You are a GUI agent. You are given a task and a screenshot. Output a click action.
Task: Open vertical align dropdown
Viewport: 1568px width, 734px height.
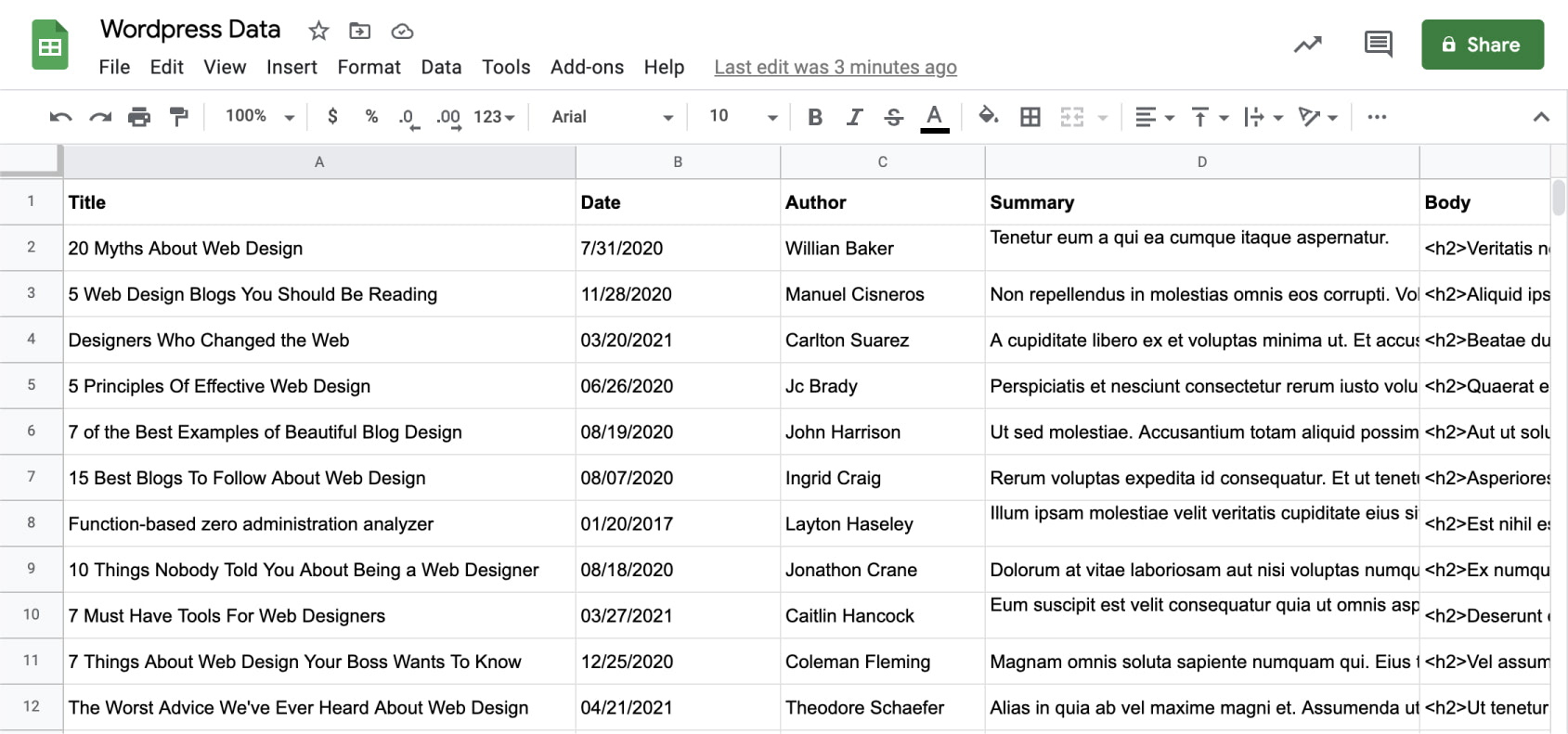point(1210,117)
